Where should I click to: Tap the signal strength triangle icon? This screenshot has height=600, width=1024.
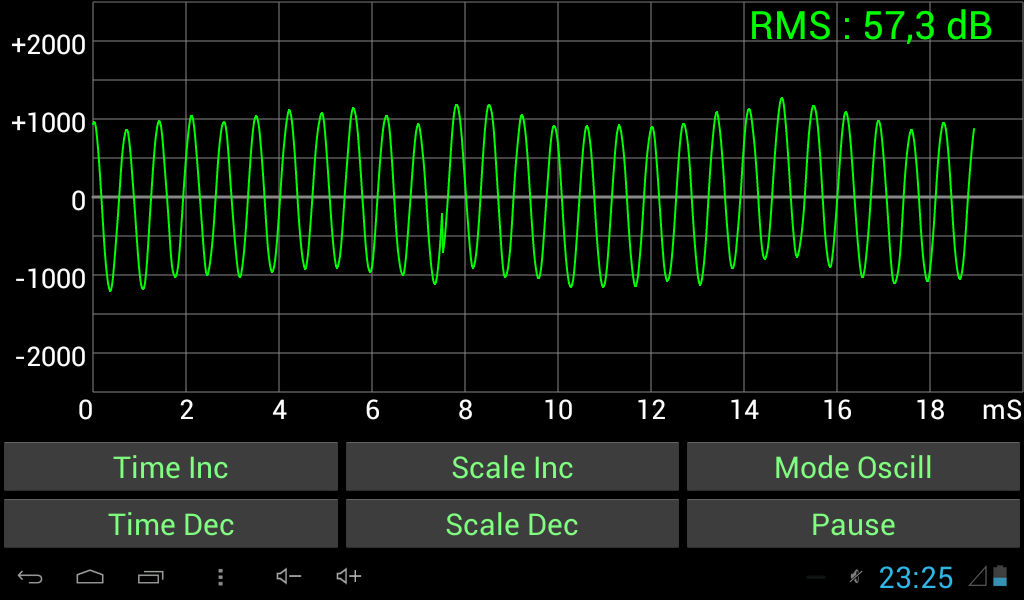coord(977,578)
